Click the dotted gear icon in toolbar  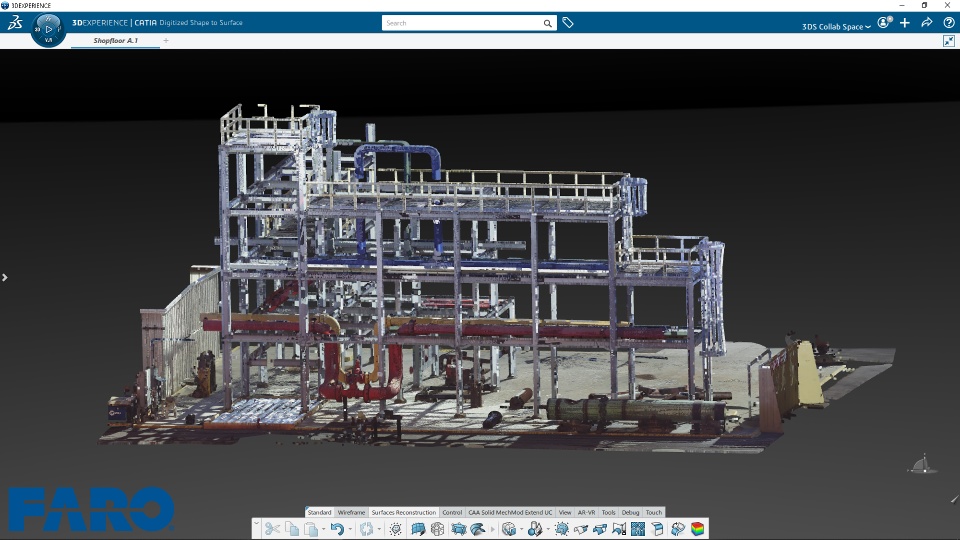pyautogui.click(x=396, y=528)
